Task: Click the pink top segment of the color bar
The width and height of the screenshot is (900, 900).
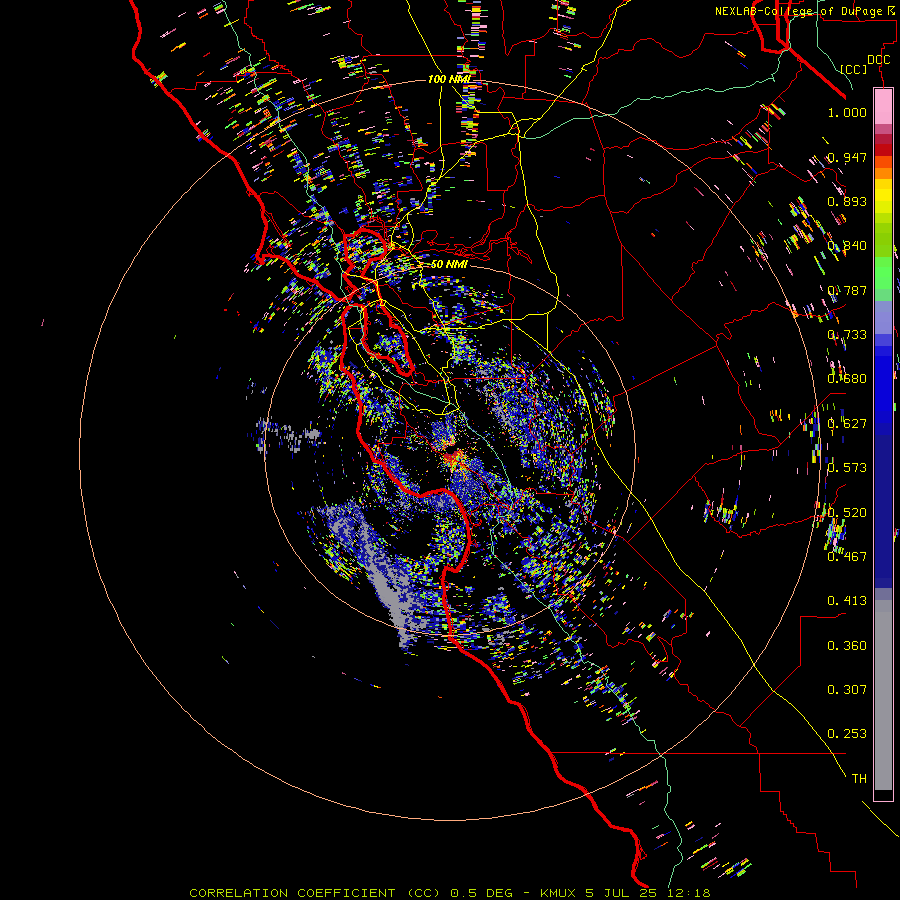Action: pyautogui.click(x=883, y=106)
